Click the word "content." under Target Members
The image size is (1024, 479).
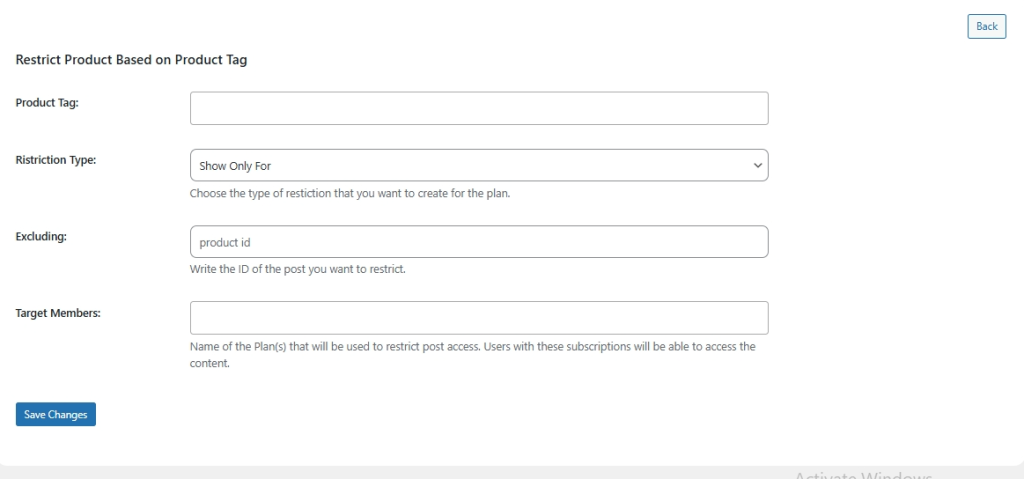click(210, 364)
